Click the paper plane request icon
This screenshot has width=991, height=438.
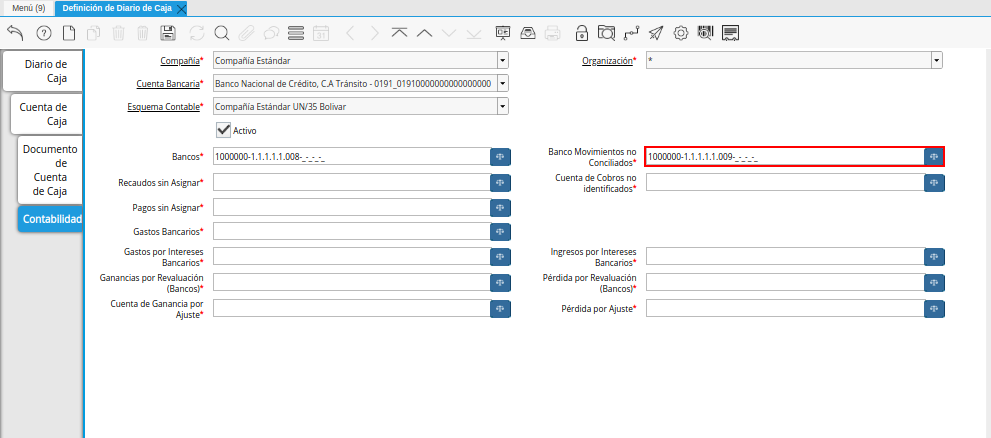(656, 33)
